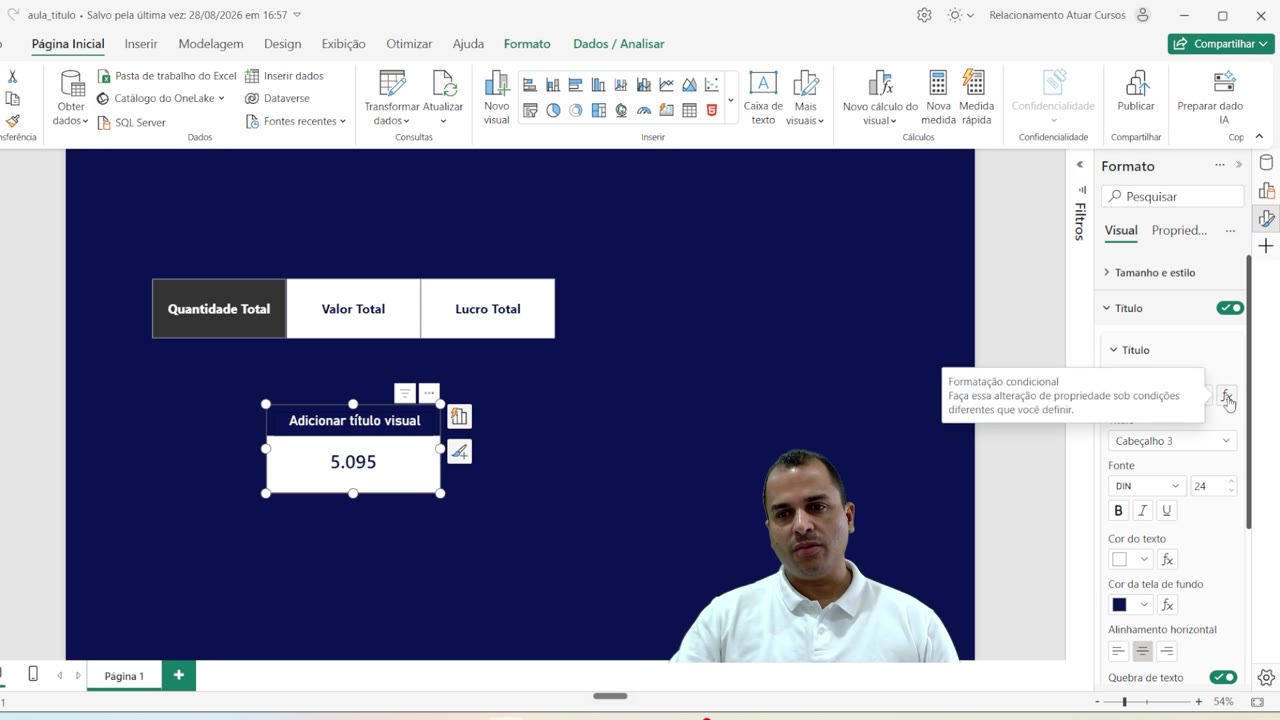This screenshot has height=720, width=1280.
Task: Insert the HTML5 custom visual
Action: [x=712, y=110]
